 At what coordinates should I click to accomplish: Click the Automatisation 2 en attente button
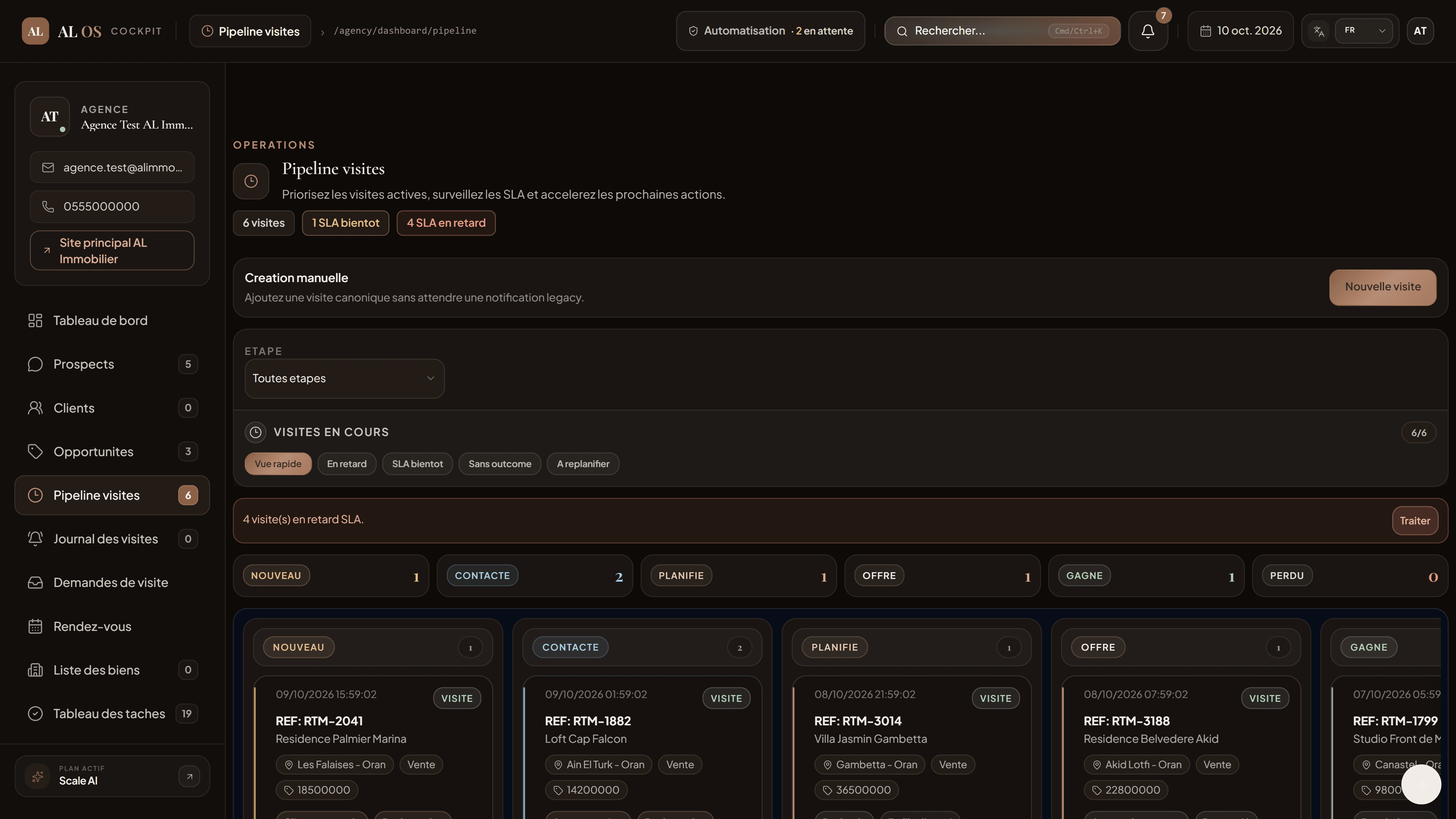tap(770, 31)
